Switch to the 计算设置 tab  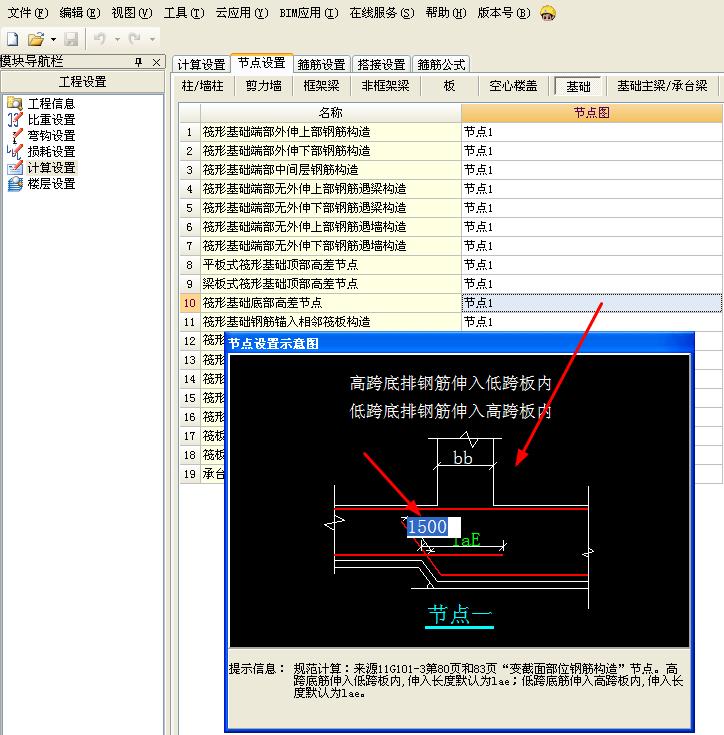[202, 64]
